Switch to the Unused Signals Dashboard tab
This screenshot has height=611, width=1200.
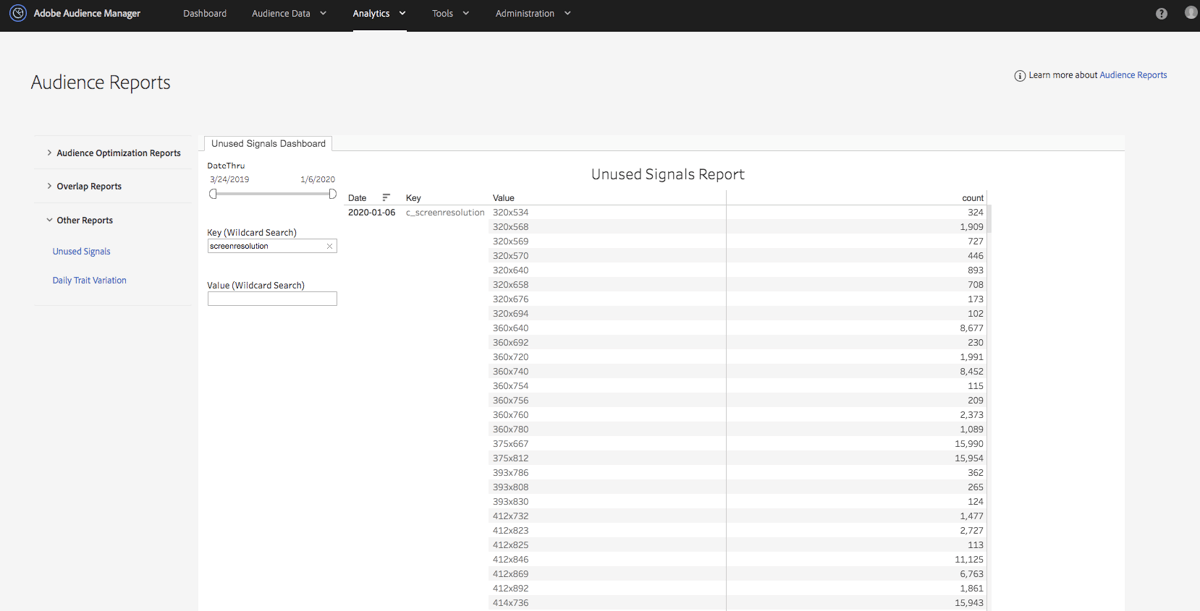pos(267,143)
